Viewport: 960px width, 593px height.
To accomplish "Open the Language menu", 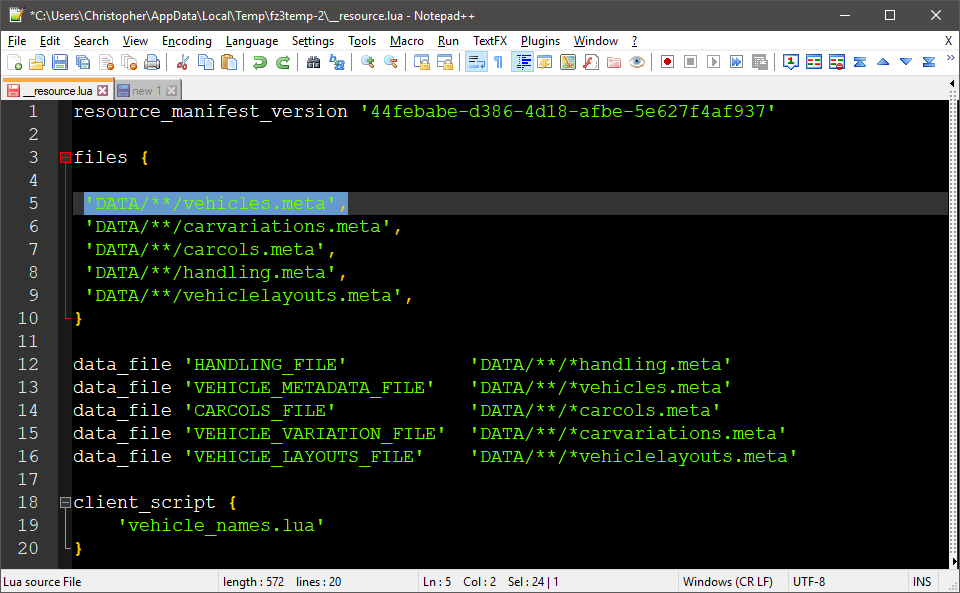I will (x=252, y=41).
